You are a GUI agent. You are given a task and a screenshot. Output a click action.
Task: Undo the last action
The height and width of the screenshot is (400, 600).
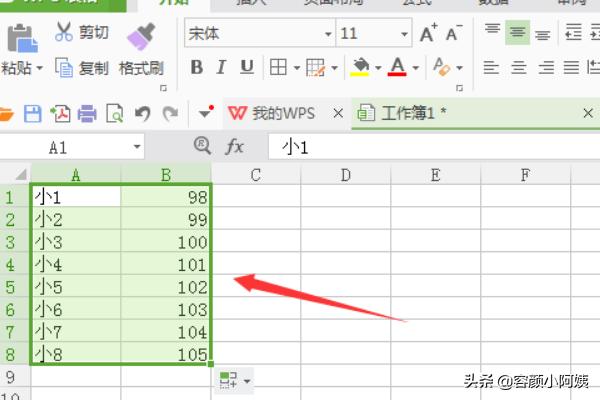(x=142, y=114)
